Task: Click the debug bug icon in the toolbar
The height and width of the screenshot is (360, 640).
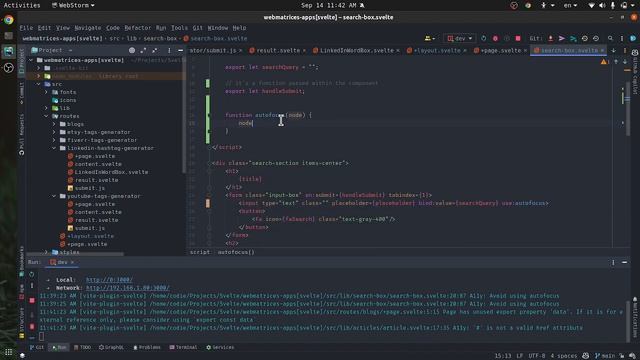Action: pos(495,38)
